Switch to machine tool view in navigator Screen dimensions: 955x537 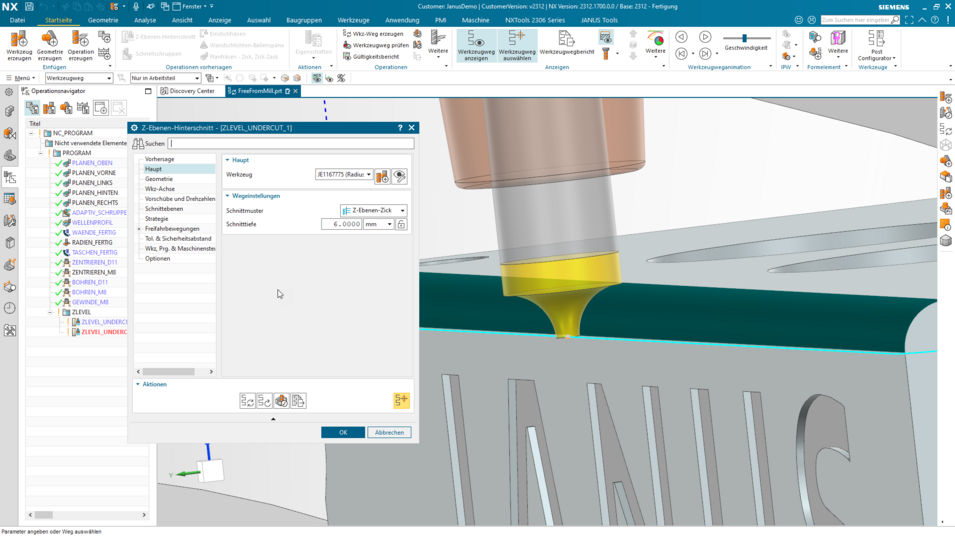[49, 108]
